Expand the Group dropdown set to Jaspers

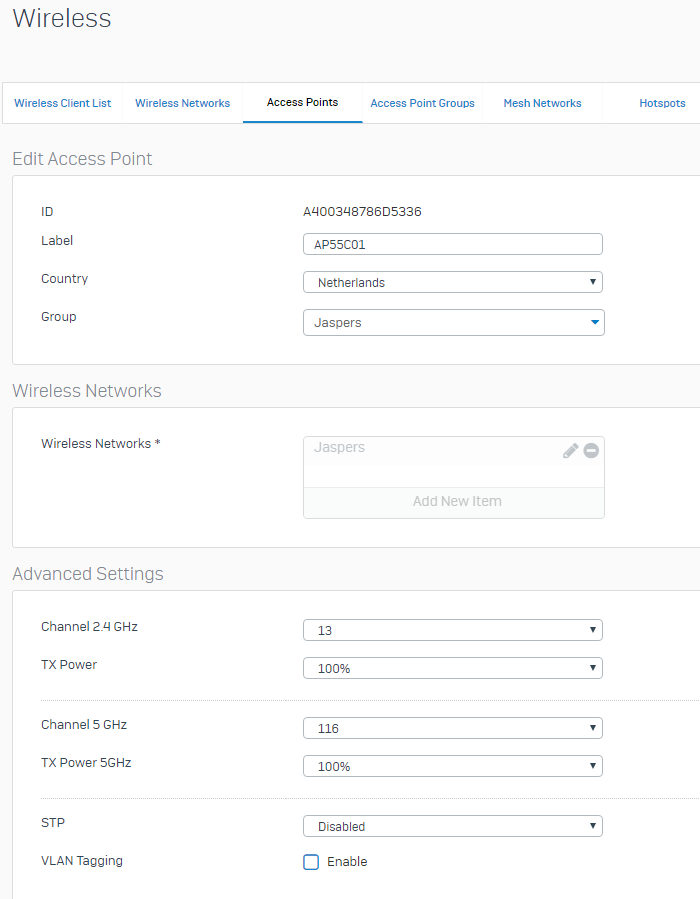pos(453,323)
